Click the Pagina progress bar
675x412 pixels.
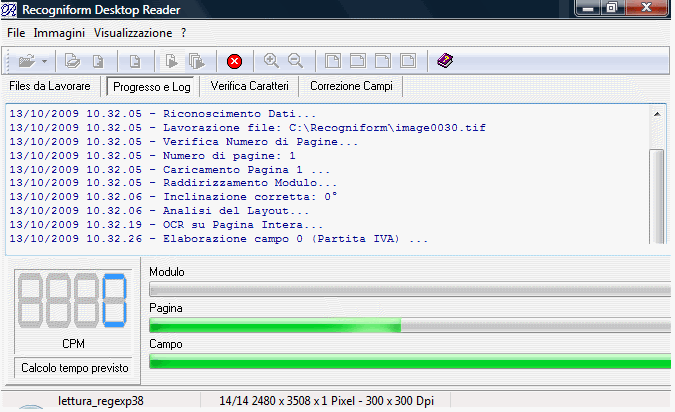(410, 325)
